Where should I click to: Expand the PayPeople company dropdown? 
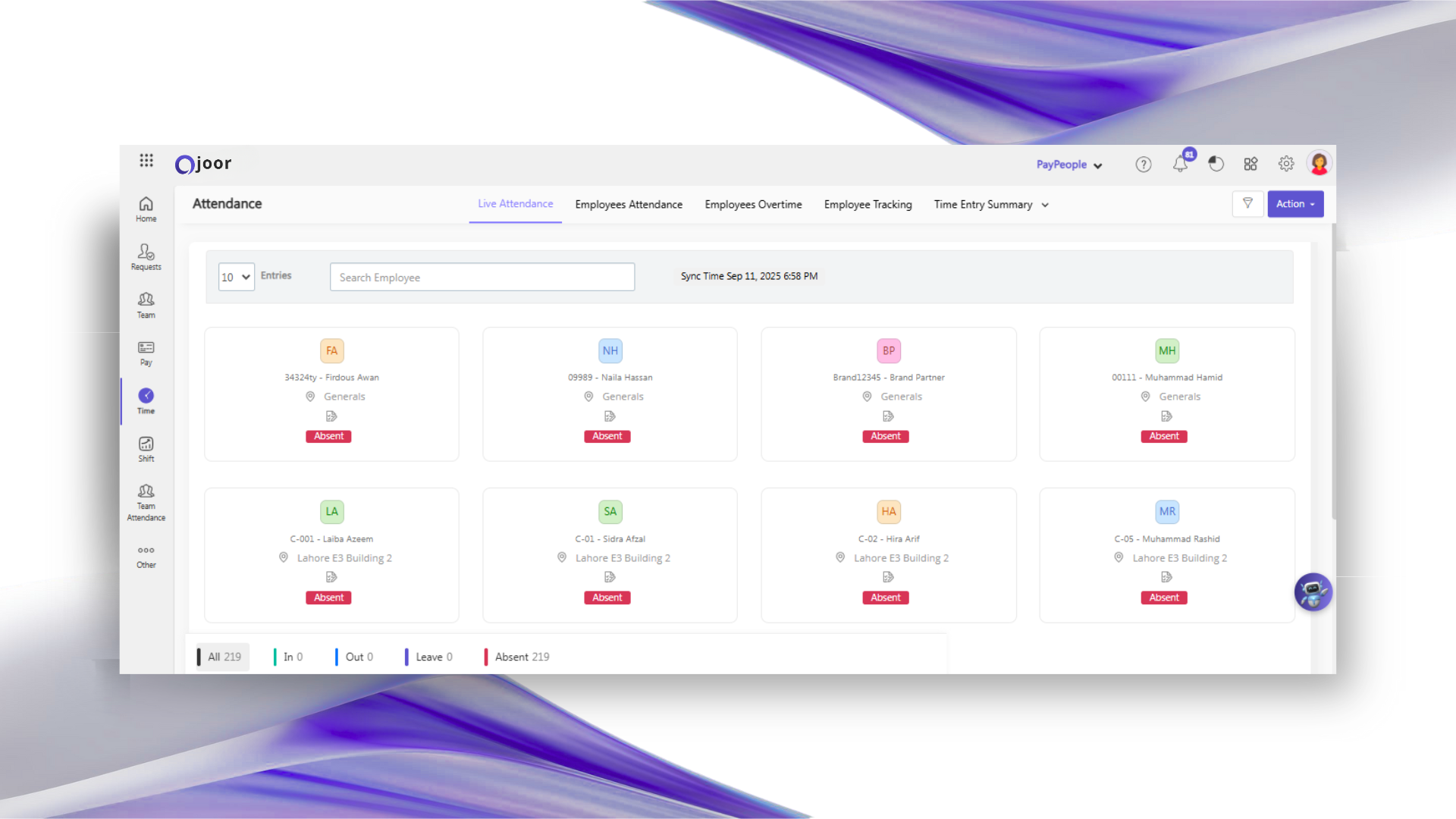click(1069, 165)
